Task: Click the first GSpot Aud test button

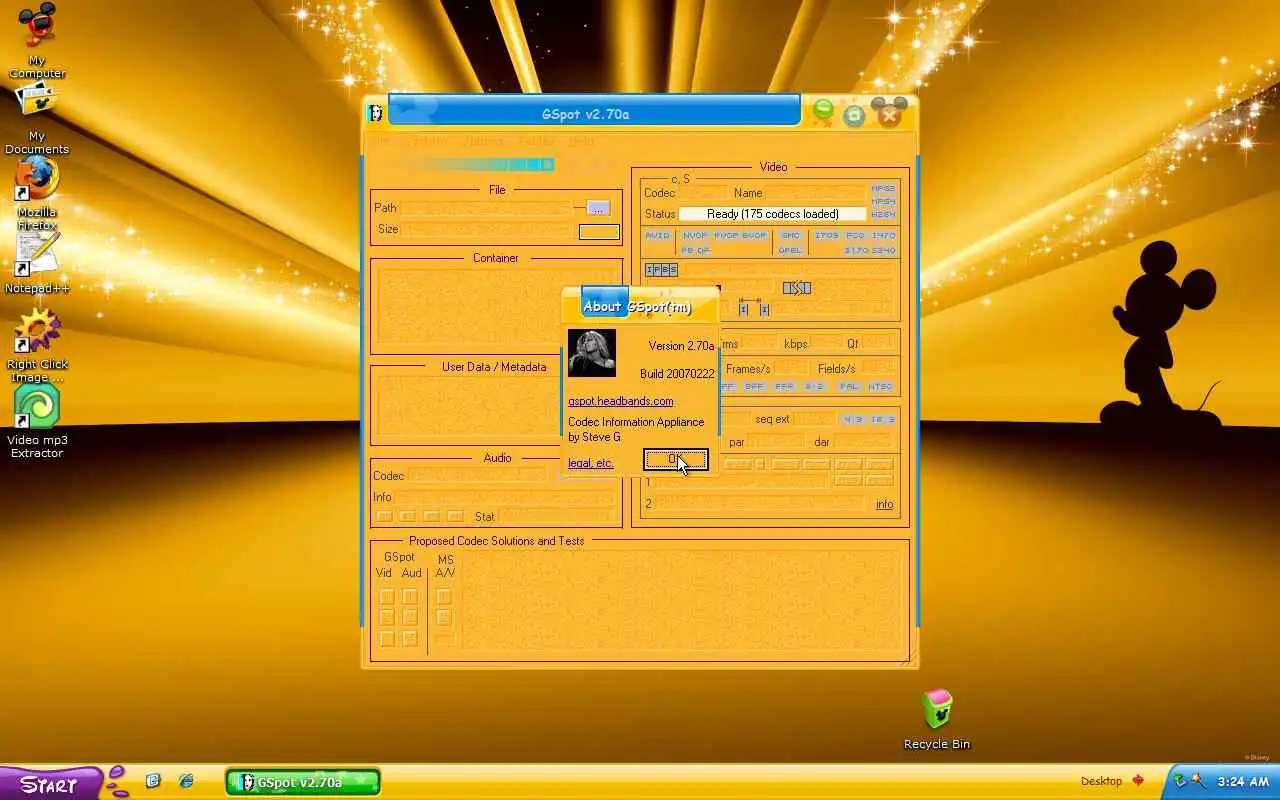Action: point(410,597)
